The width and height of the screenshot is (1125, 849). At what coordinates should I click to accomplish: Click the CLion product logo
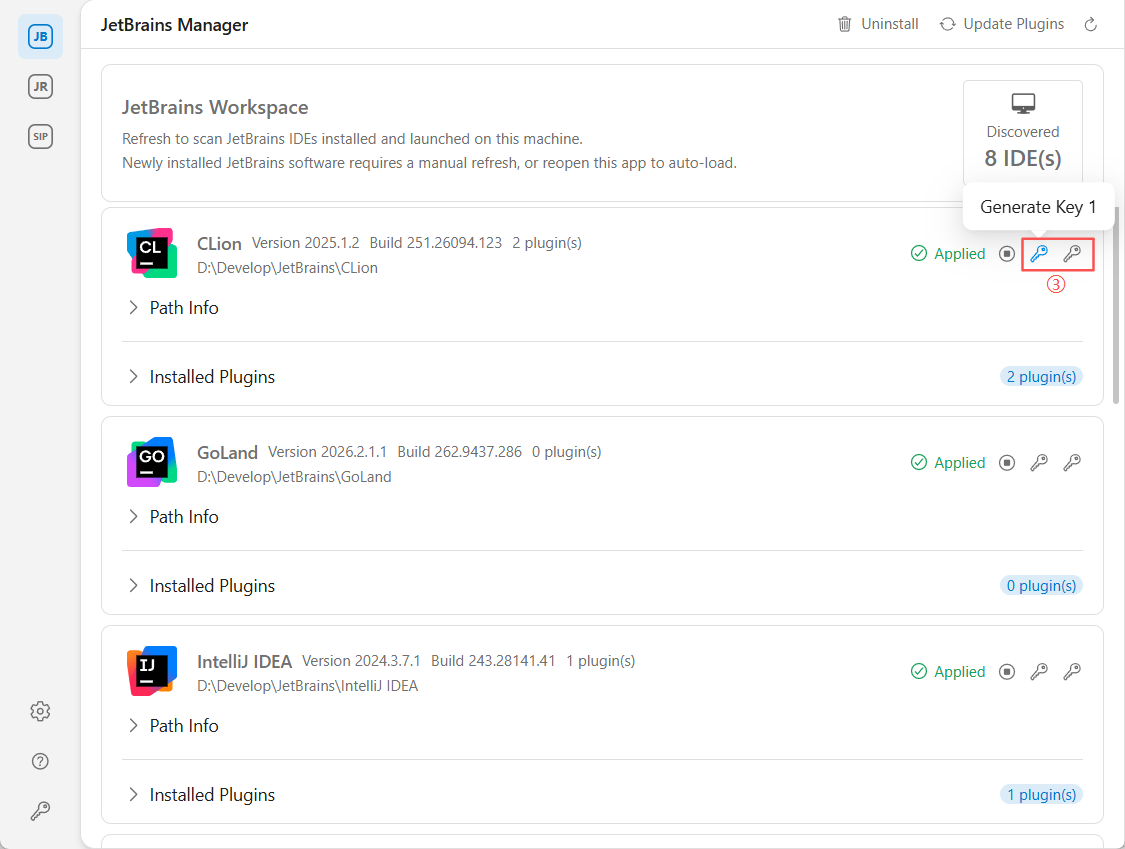pyautogui.click(x=152, y=253)
